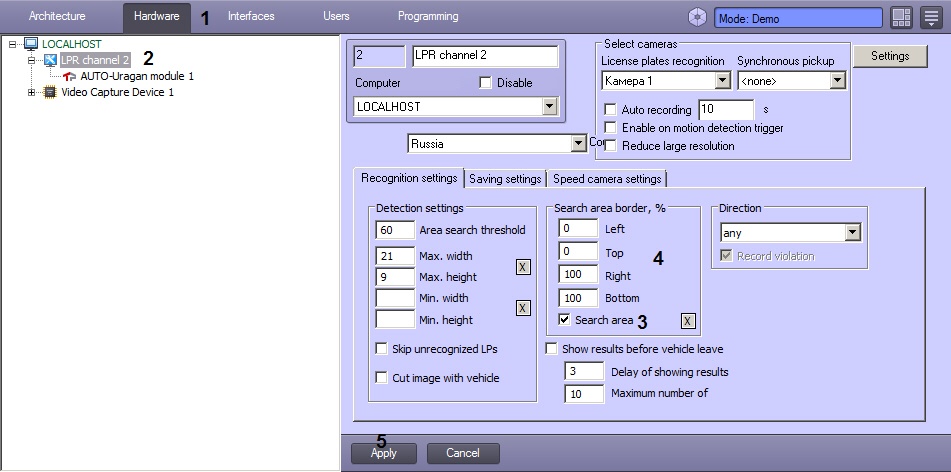Open the Direction dropdown set to any

point(851,233)
